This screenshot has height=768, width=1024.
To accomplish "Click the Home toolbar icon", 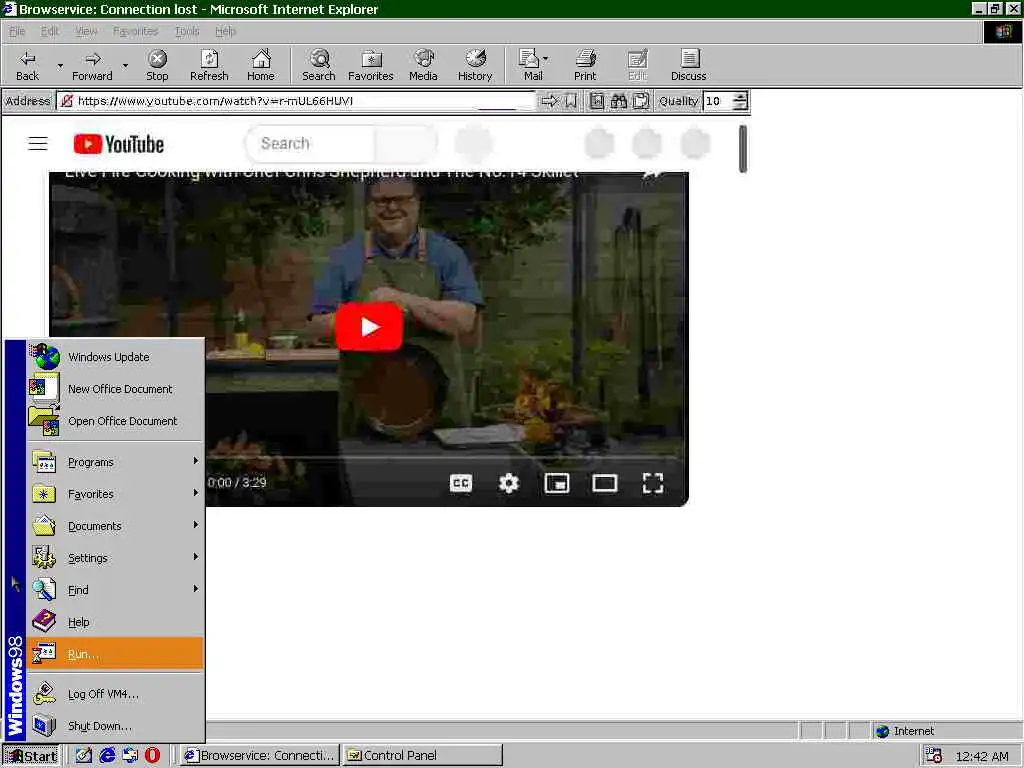I will point(261,65).
